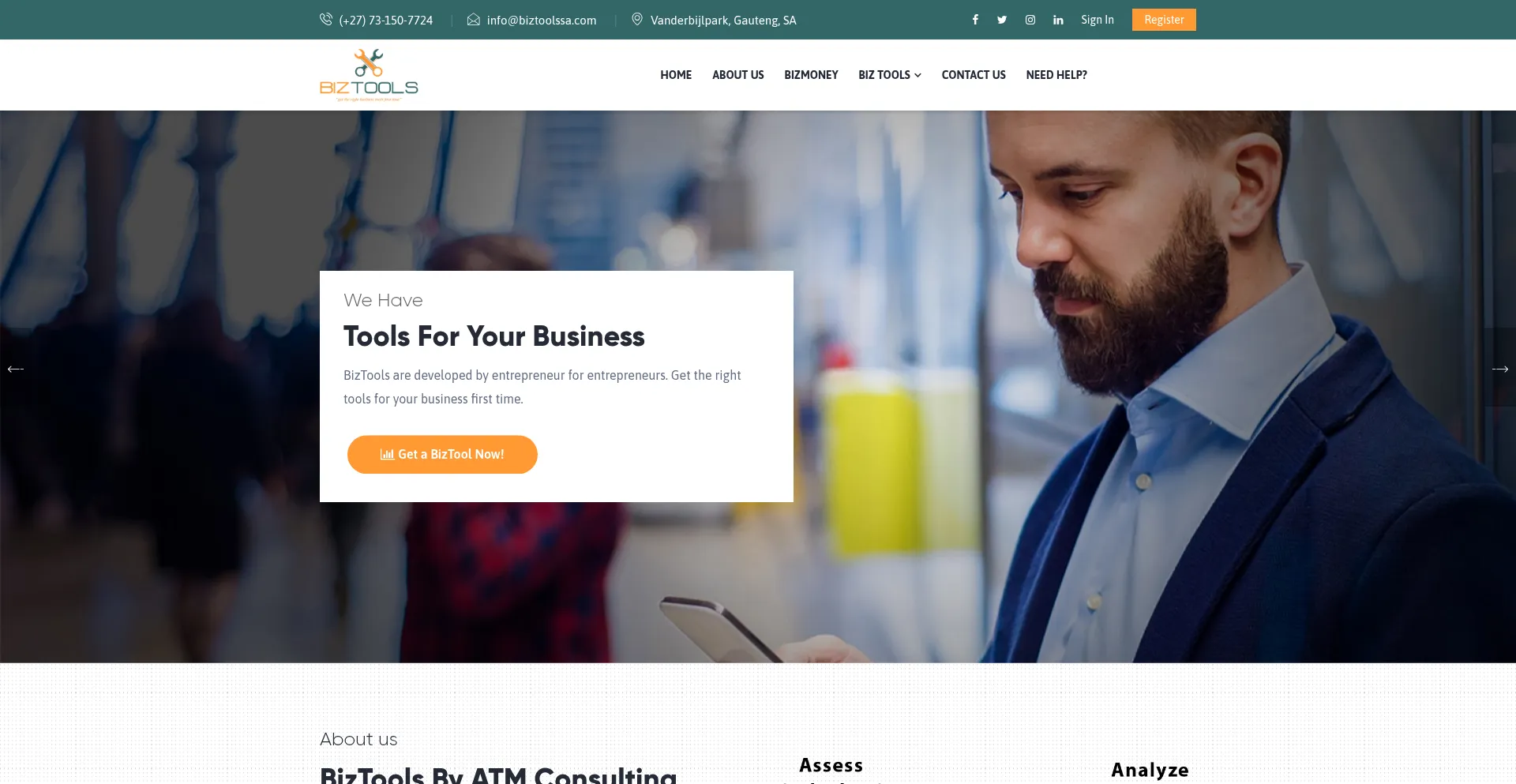
Task: Open the About Us menu item
Action: click(x=738, y=75)
